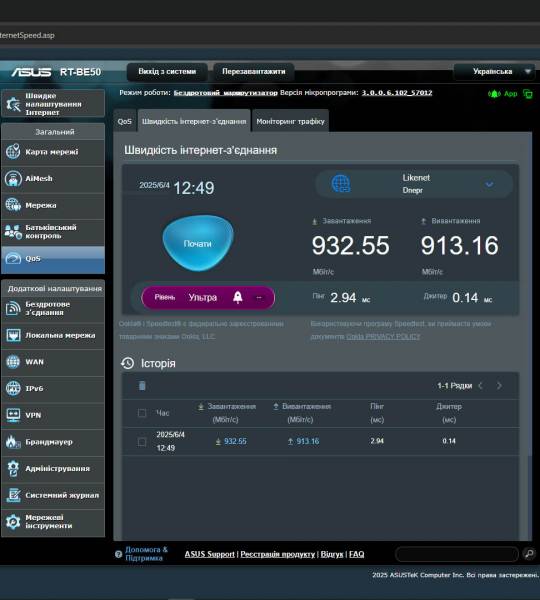Click the Історія history clock icon
This screenshot has width=540, height=600.
pos(127,363)
